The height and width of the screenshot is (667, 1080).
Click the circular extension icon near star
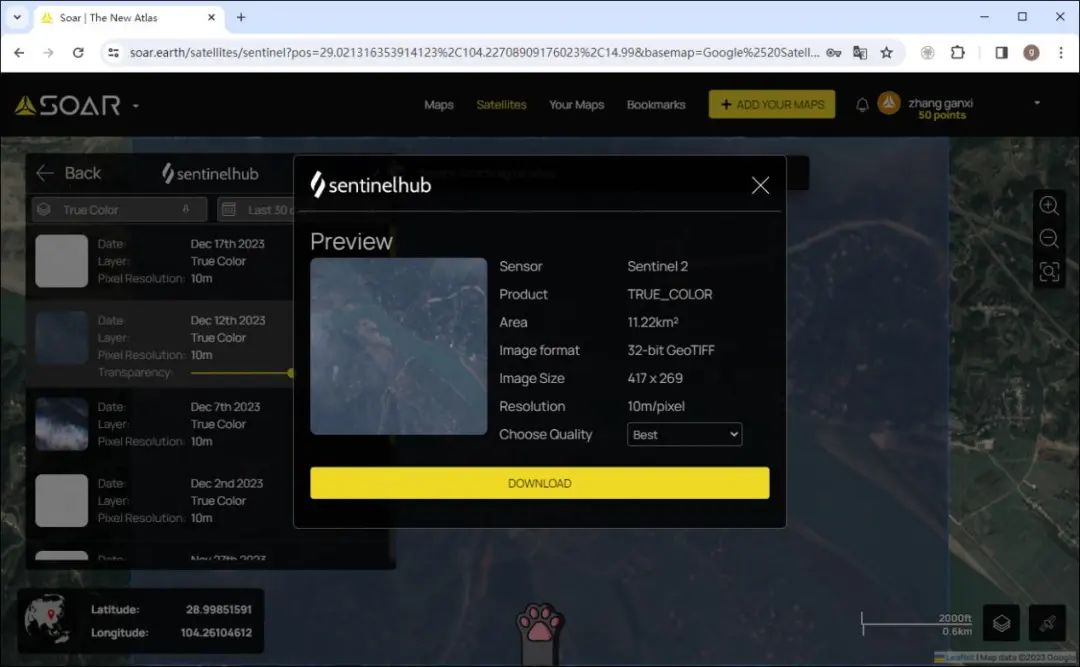[927, 52]
